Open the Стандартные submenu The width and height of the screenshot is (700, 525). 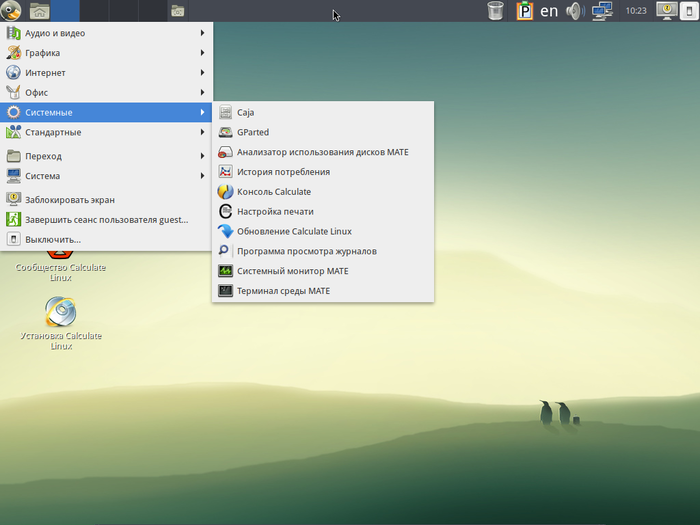pos(106,132)
